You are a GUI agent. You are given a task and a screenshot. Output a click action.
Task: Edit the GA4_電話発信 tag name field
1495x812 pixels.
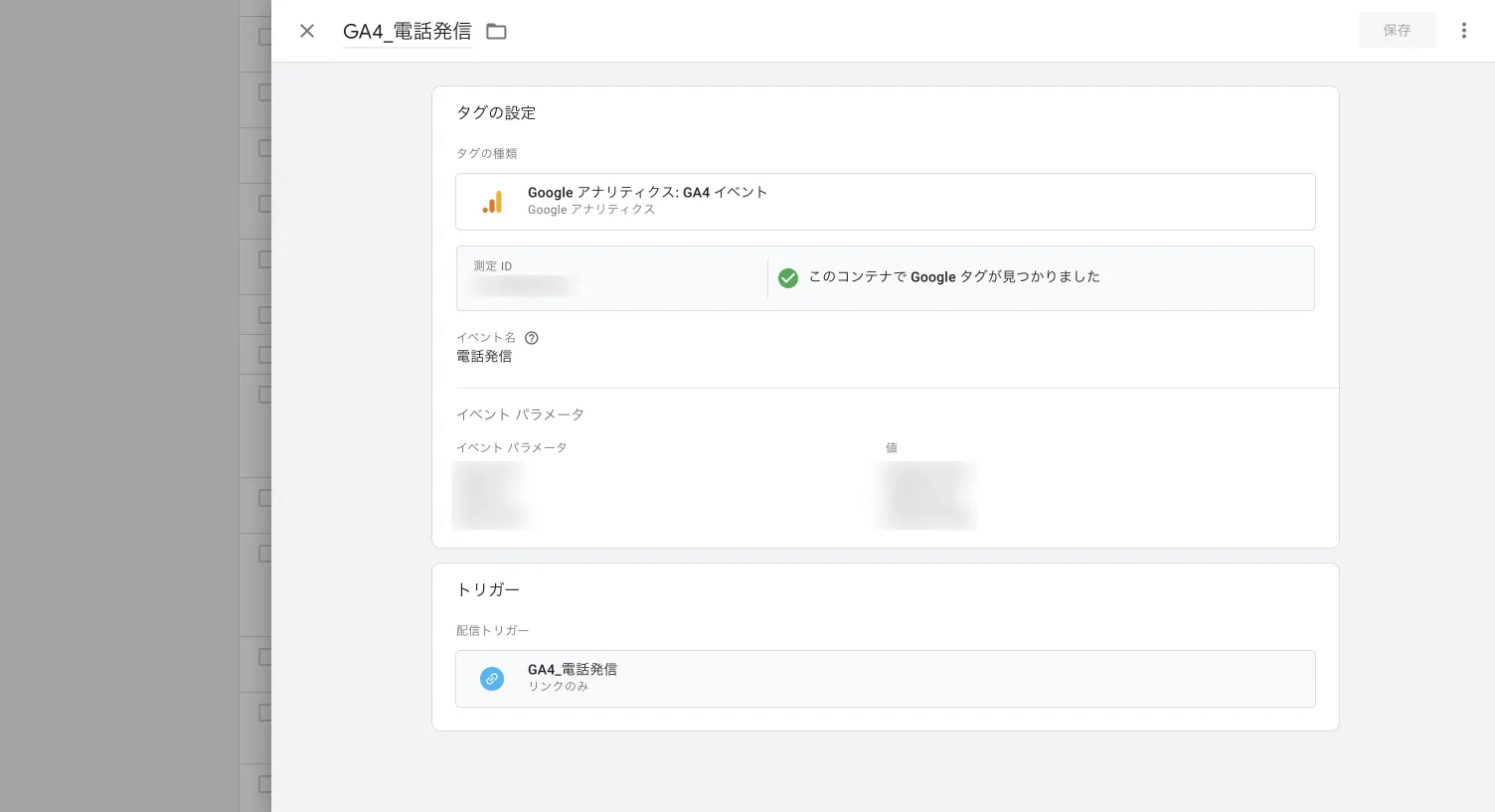click(408, 32)
